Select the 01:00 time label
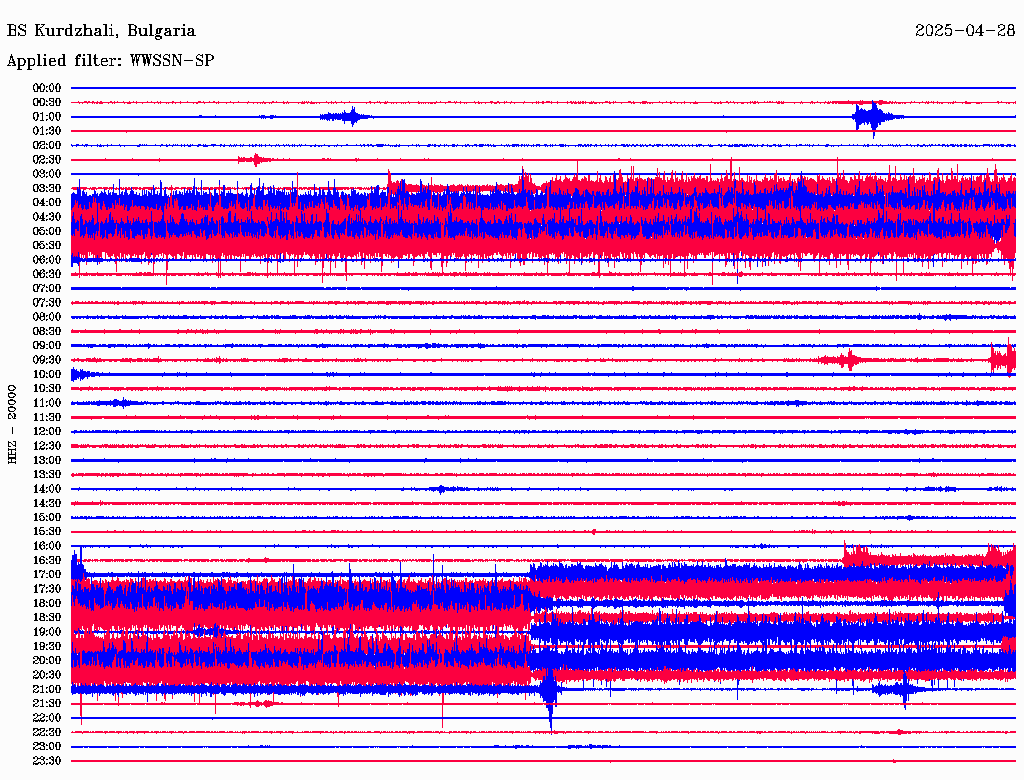 [47, 117]
